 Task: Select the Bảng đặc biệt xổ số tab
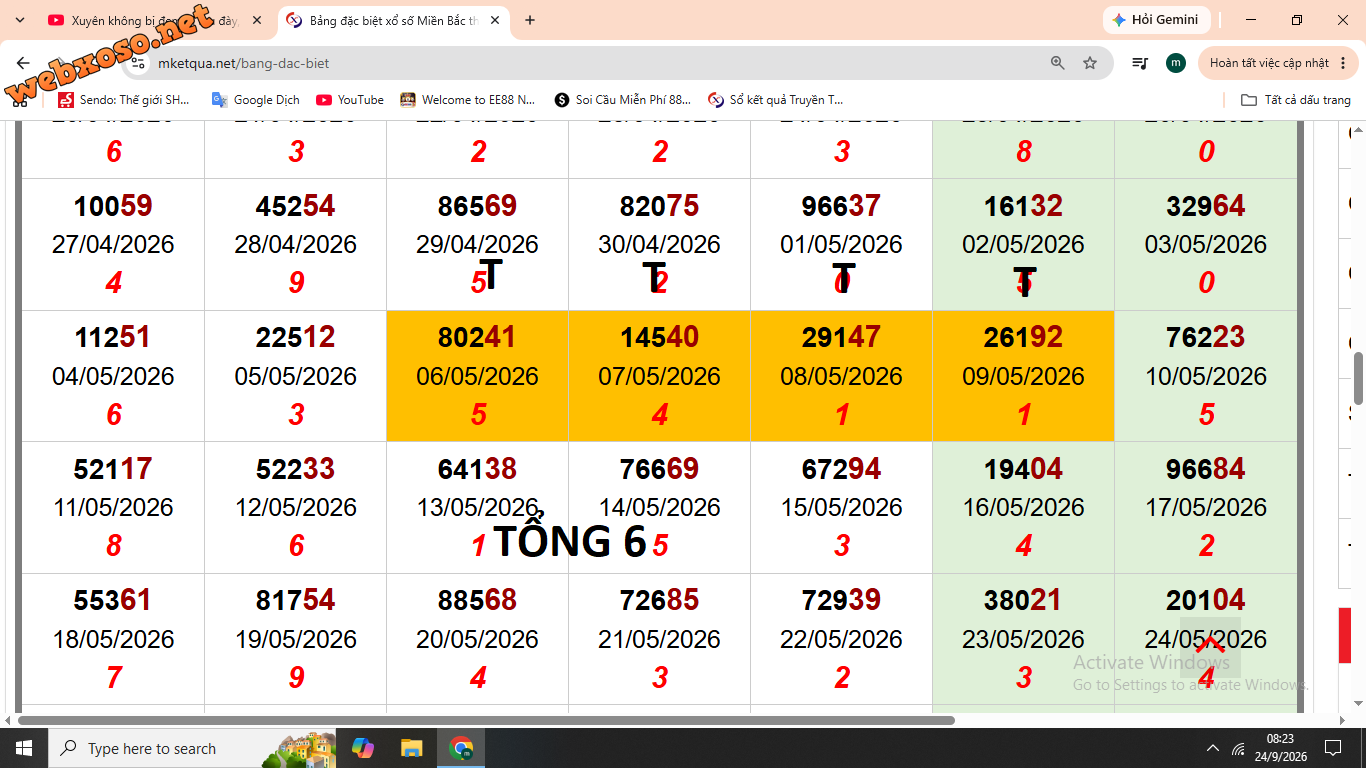point(393,20)
